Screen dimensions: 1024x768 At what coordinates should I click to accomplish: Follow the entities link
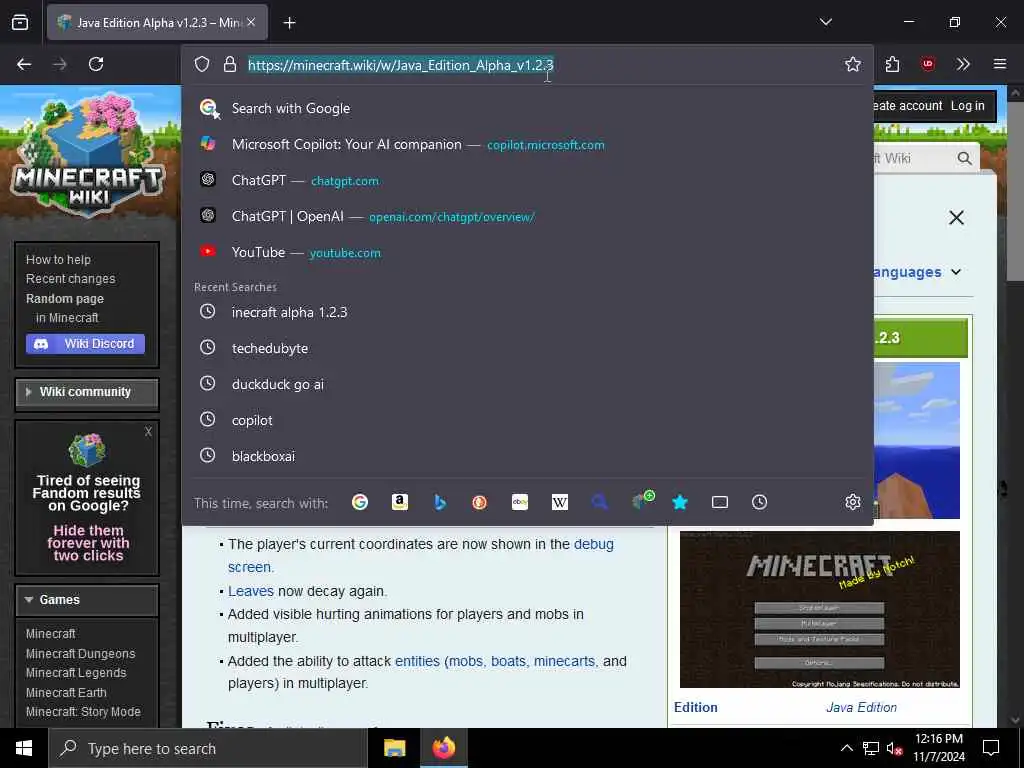tap(417, 661)
